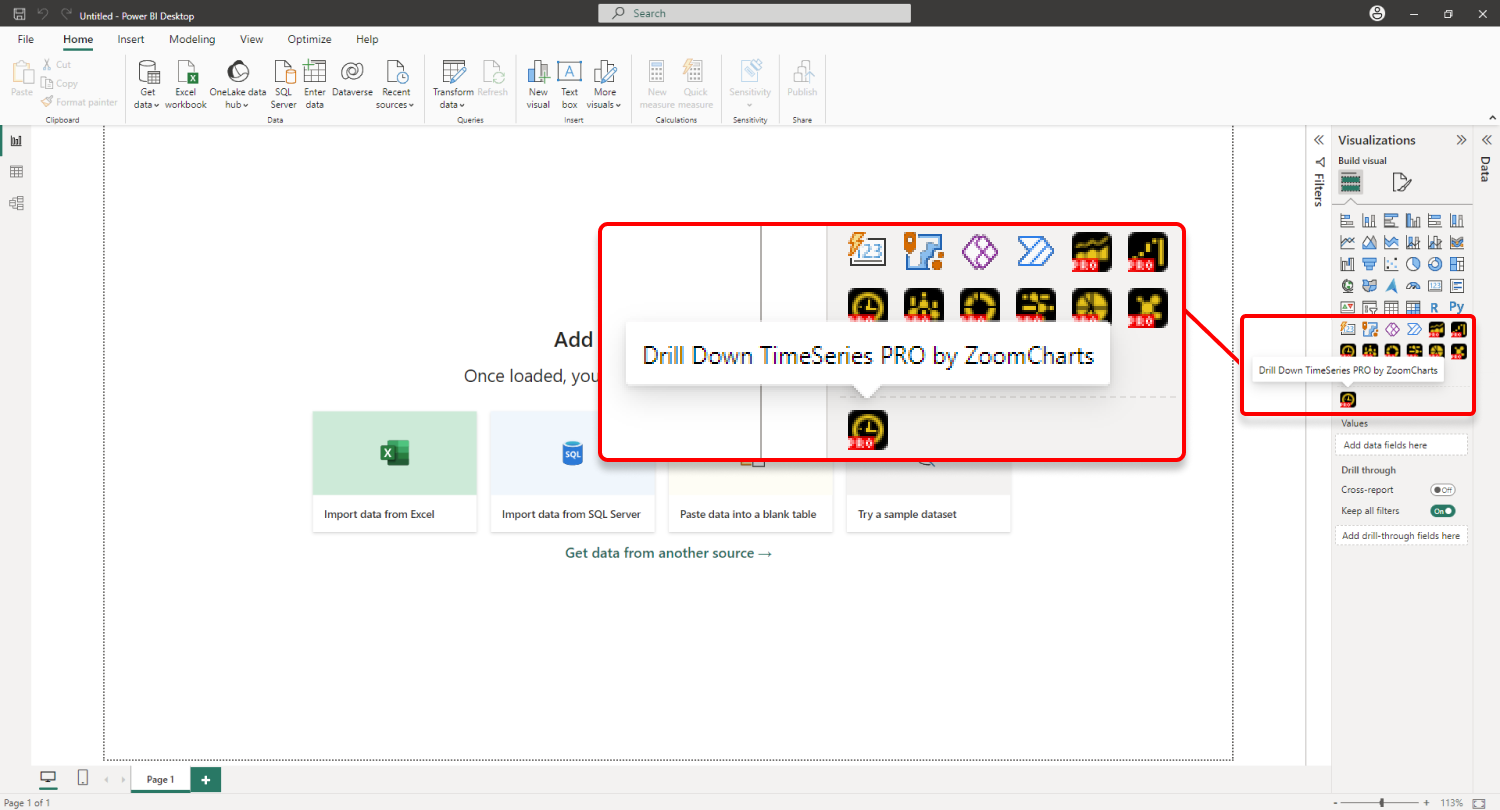Click the SQL Server ribbon button
The height and width of the screenshot is (810, 1500).
[284, 84]
